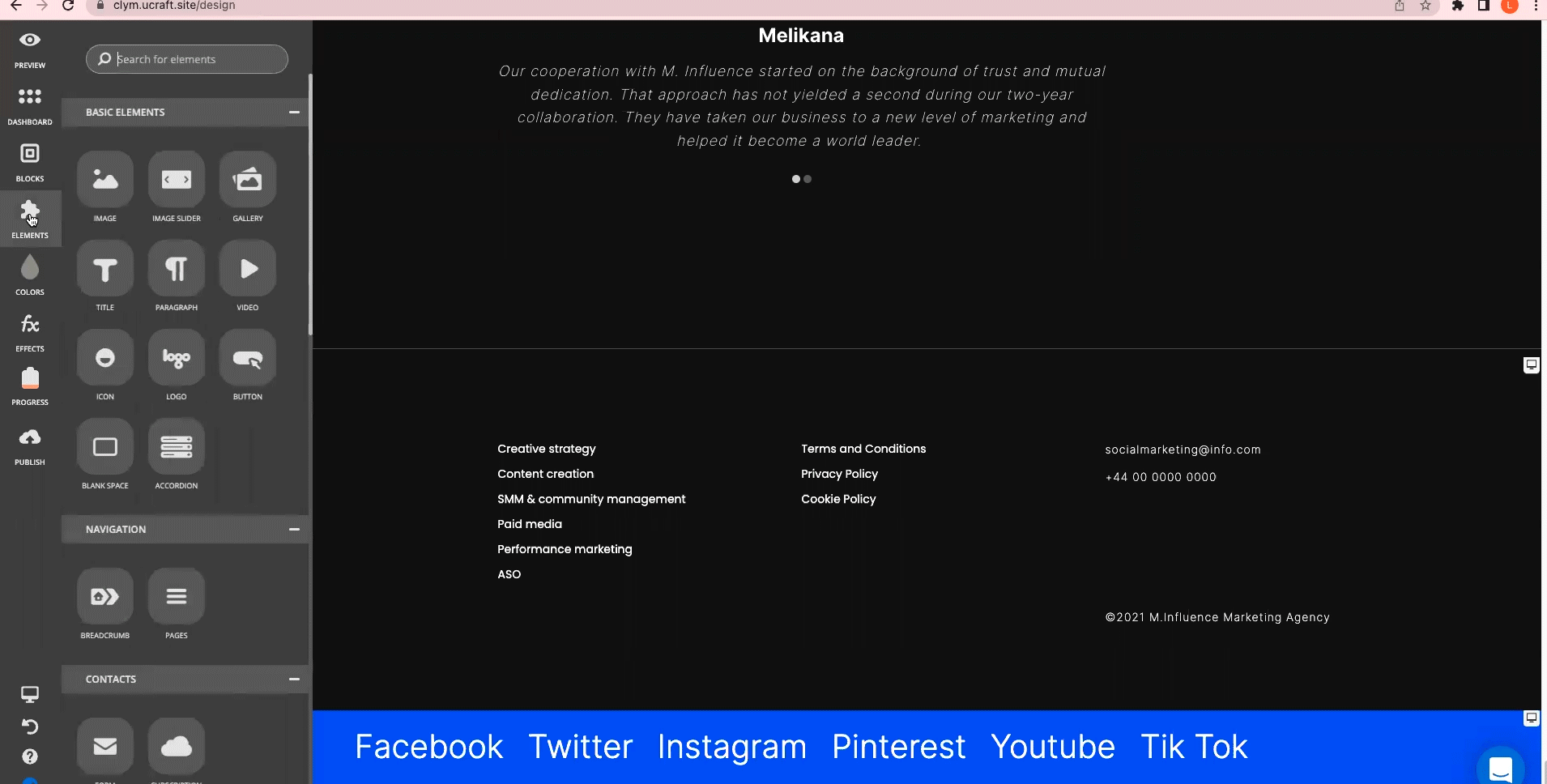
Task: Select the Image Slider element
Action: click(177, 179)
